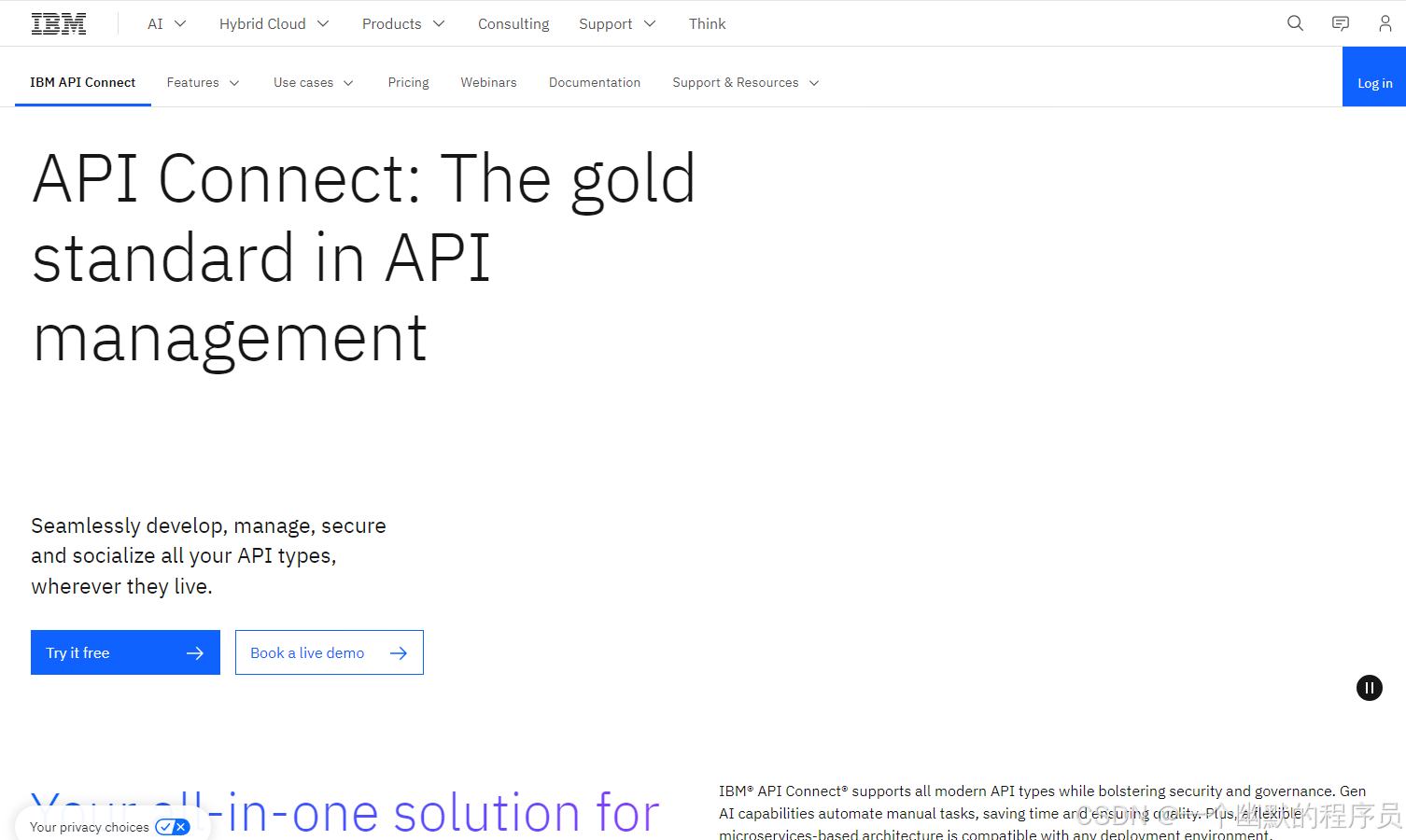Expand the AI menu chevron
1406x840 pixels.
180,23
